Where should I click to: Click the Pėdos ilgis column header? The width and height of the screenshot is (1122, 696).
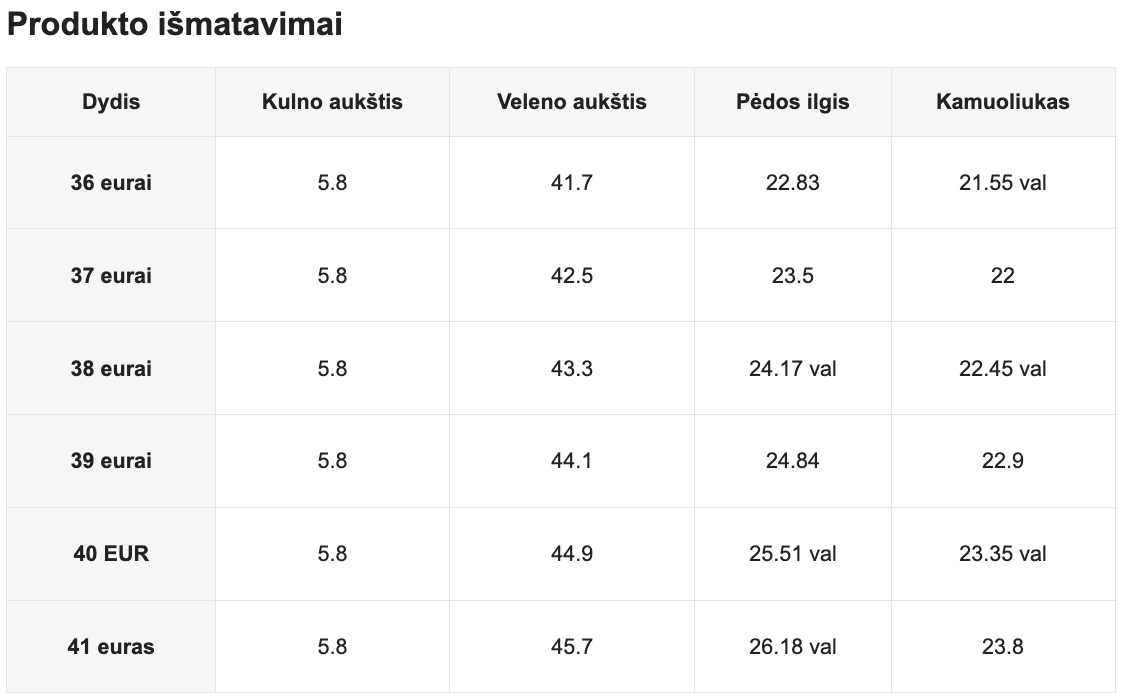[x=793, y=102]
